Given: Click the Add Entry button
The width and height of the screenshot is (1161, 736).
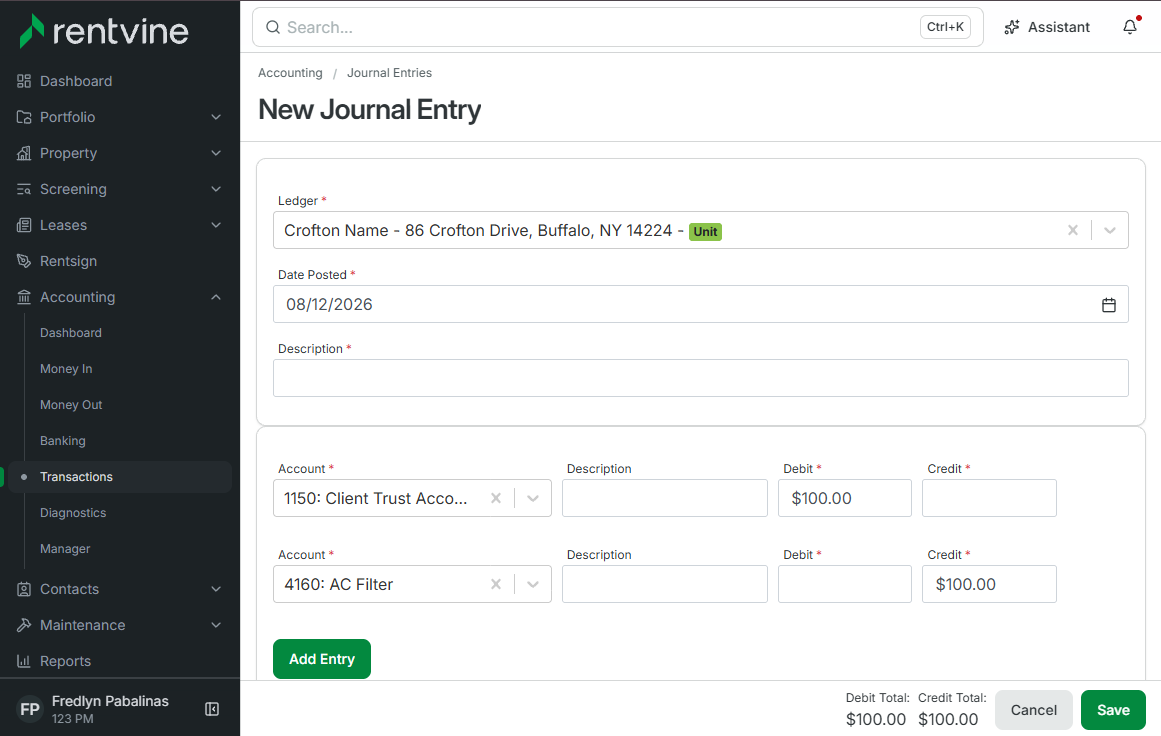Looking at the screenshot, I should coord(321,659).
